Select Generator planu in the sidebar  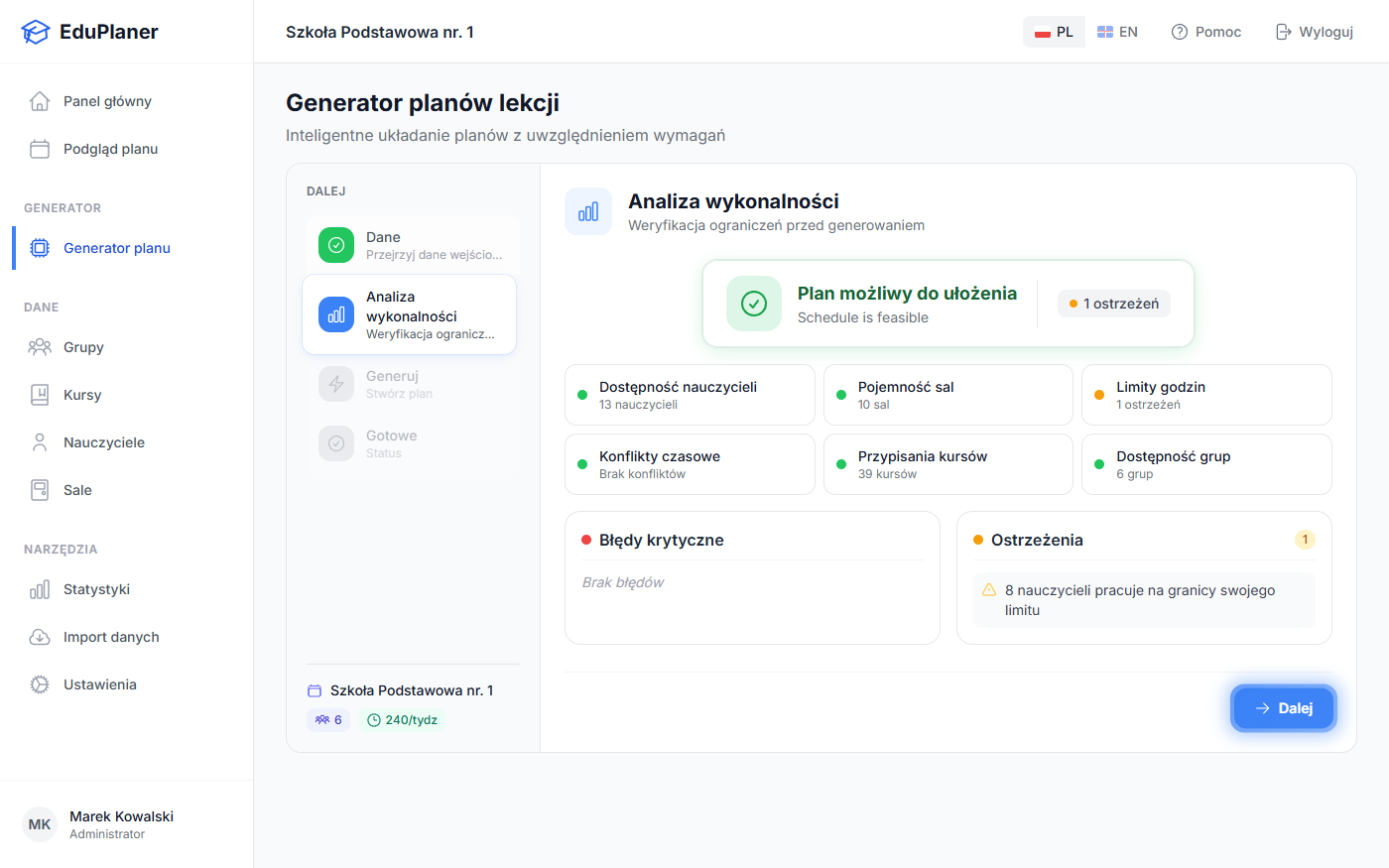(117, 248)
